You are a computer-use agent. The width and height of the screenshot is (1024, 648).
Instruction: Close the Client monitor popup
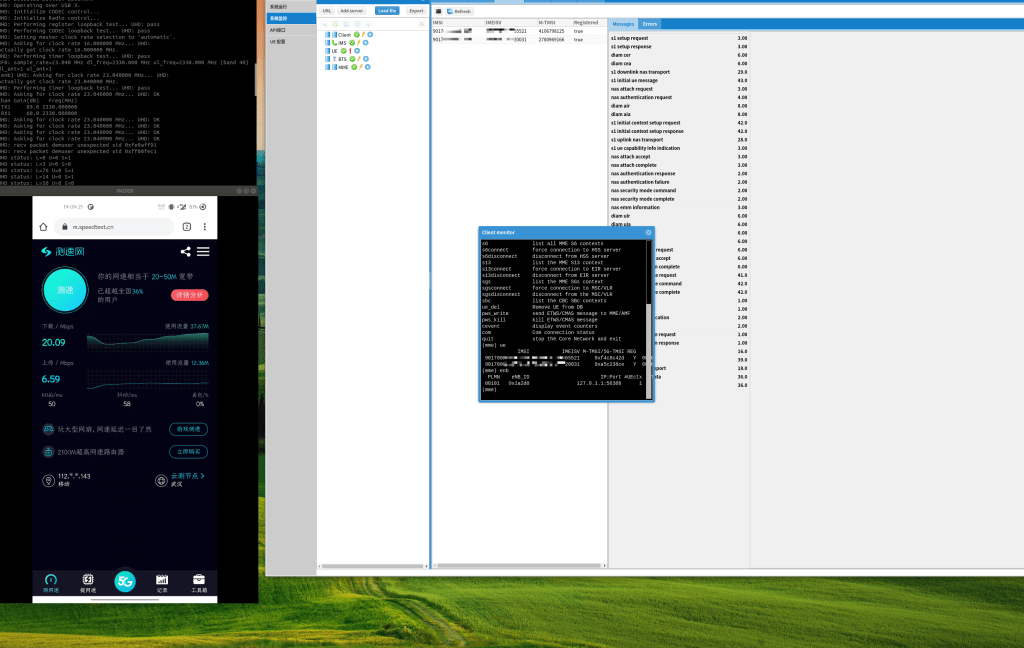point(647,232)
